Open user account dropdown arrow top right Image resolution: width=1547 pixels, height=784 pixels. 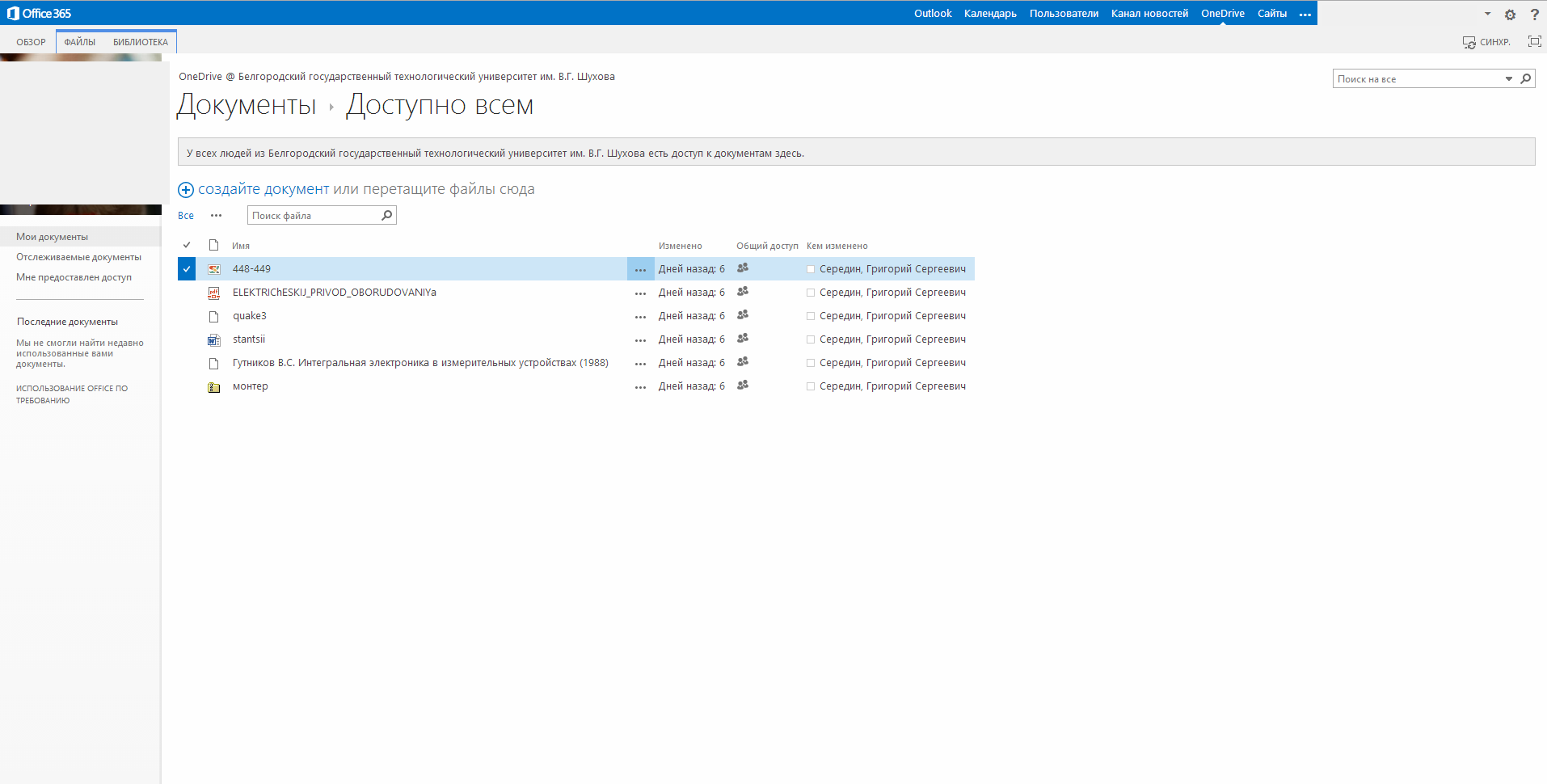[1487, 14]
